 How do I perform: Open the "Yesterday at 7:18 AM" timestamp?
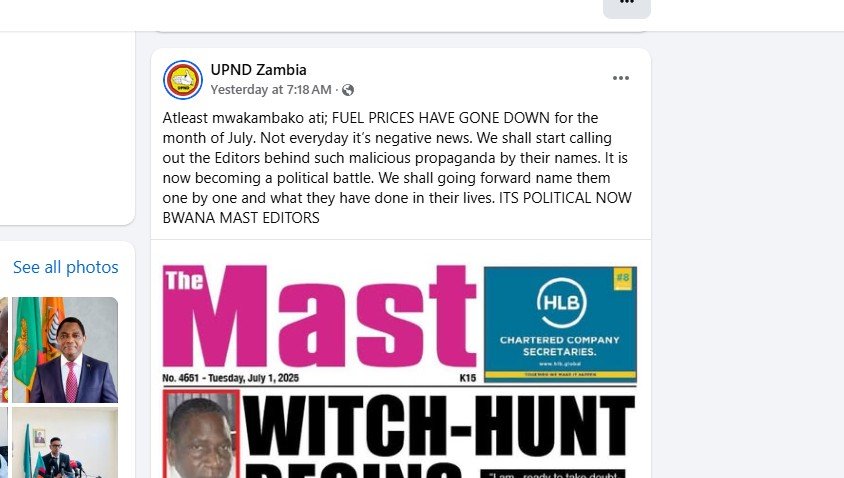tap(271, 90)
